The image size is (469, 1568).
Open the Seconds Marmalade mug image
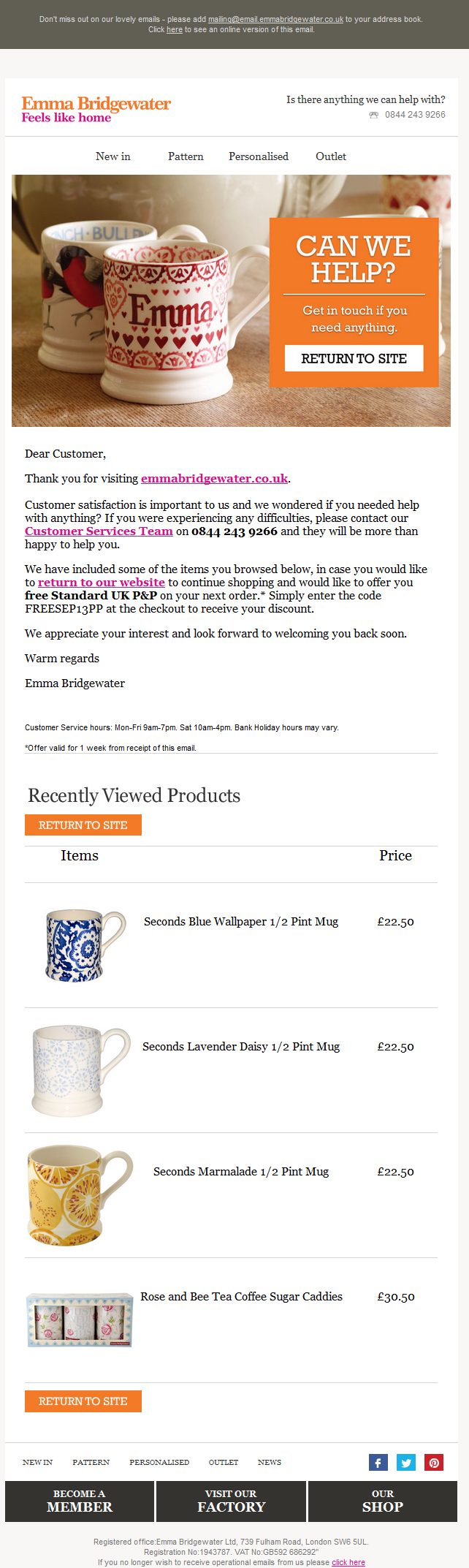click(x=80, y=1194)
